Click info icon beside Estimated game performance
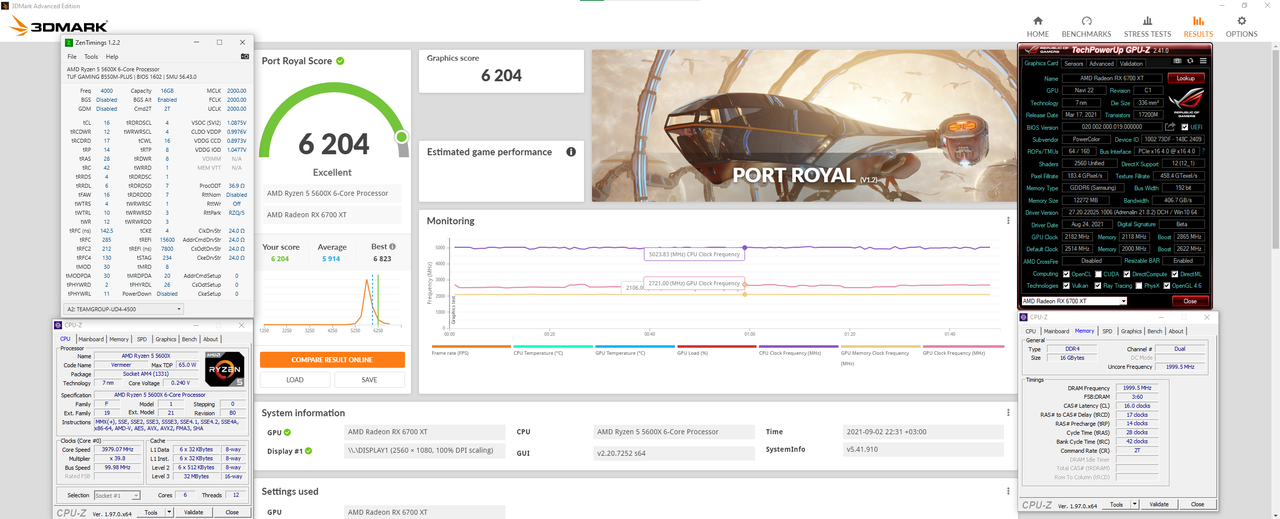This screenshot has width=1280, height=519. point(571,152)
